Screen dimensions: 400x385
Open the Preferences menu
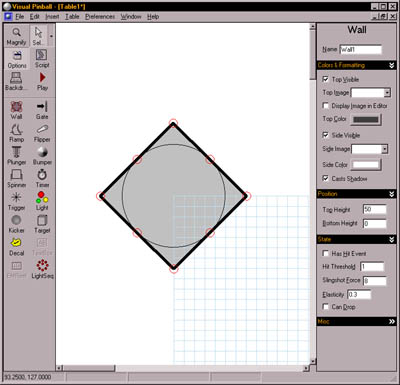pyautogui.click(x=100, y=17)
